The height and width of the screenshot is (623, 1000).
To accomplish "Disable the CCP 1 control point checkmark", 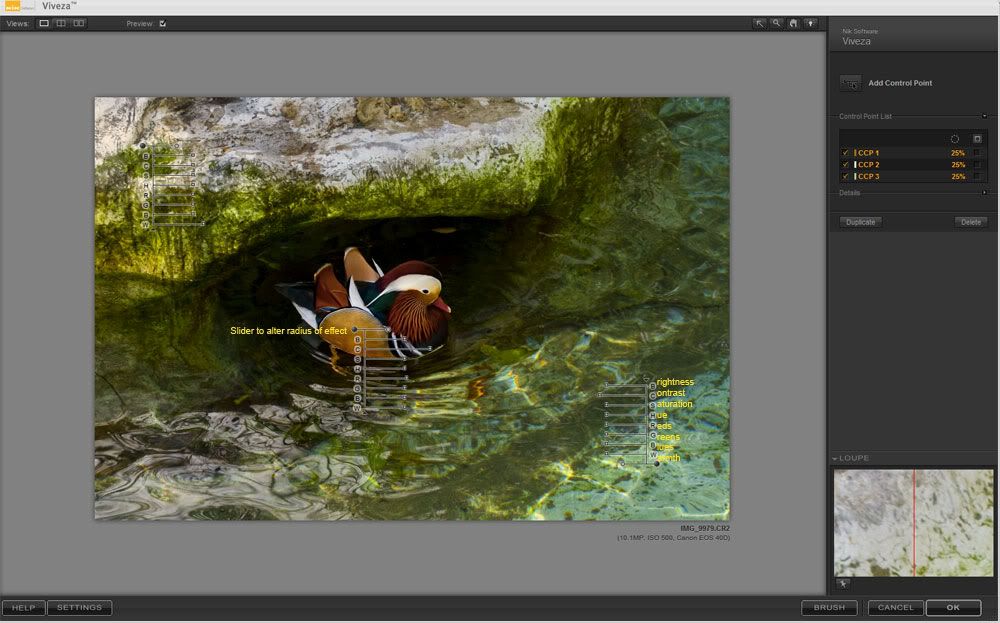I will coord(845,153).
